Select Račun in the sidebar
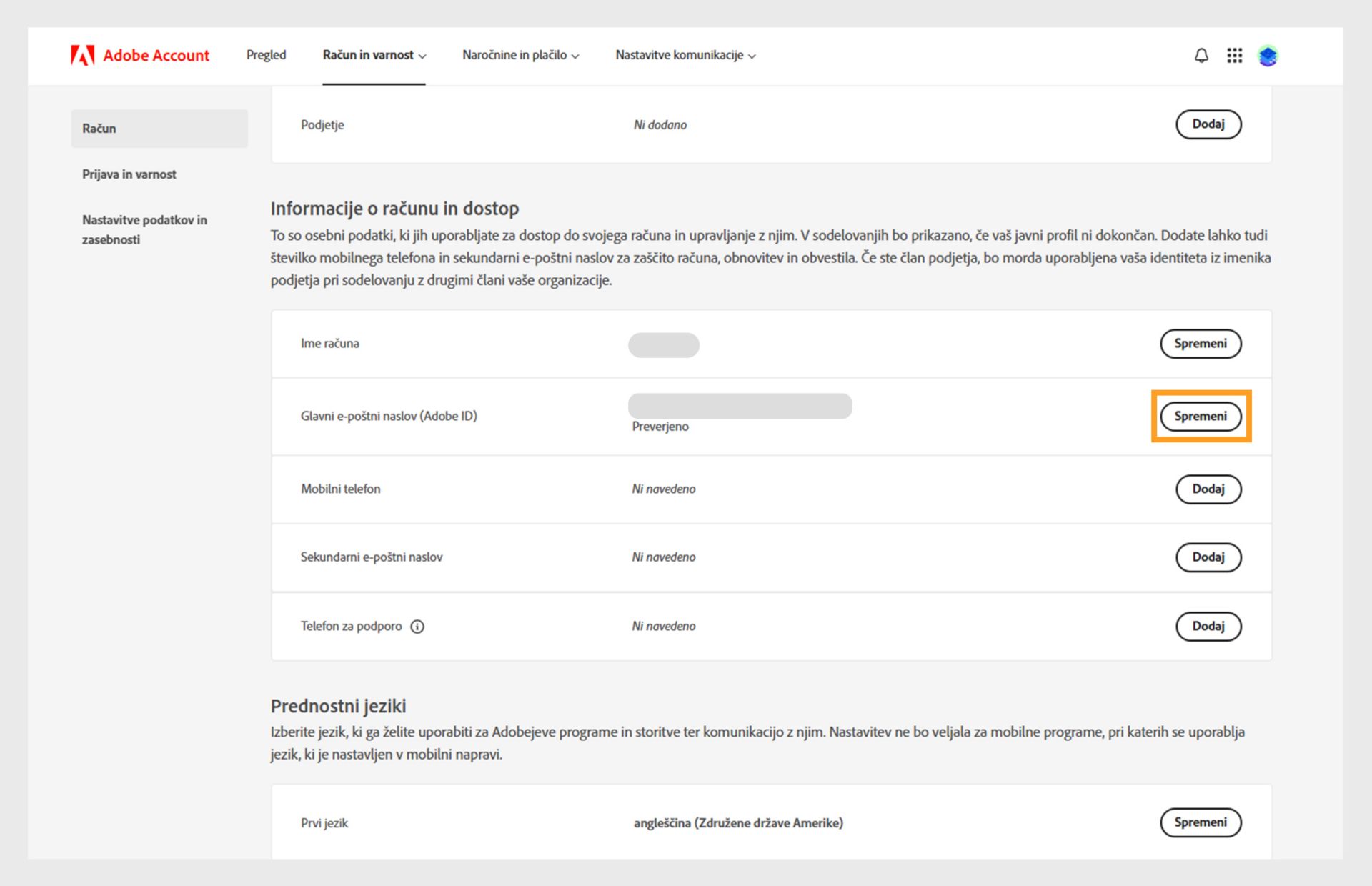Viewport: 1372px width, 886px height. tap(159, 129)
